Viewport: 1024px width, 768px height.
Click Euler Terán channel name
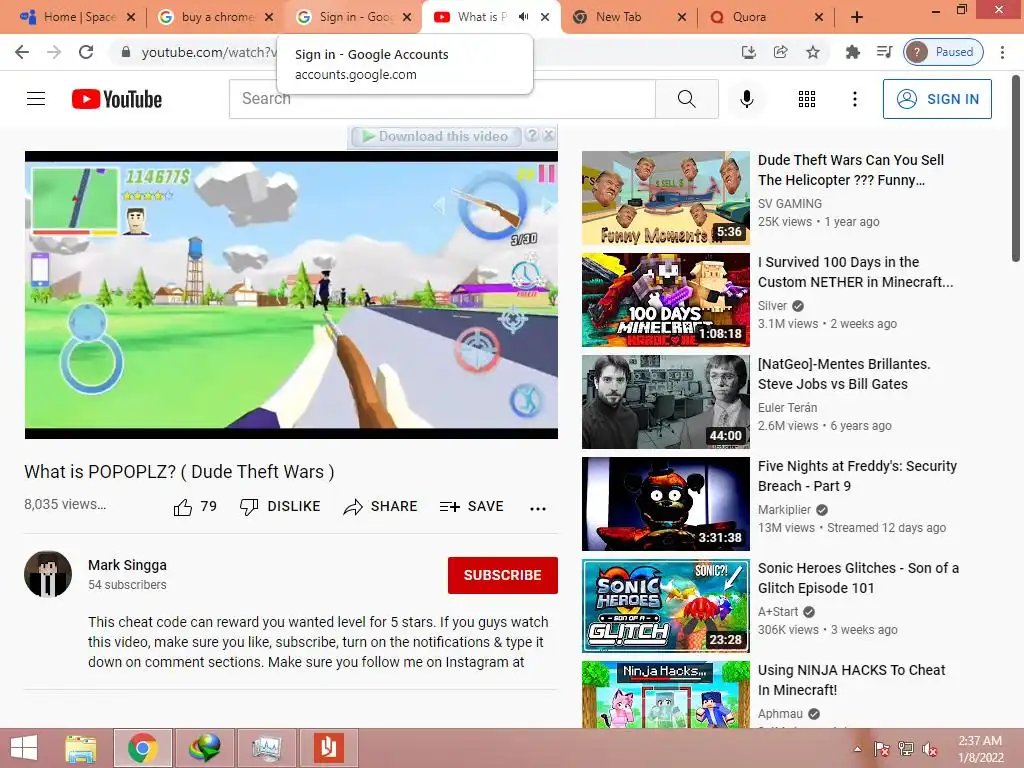coord(787,408)
